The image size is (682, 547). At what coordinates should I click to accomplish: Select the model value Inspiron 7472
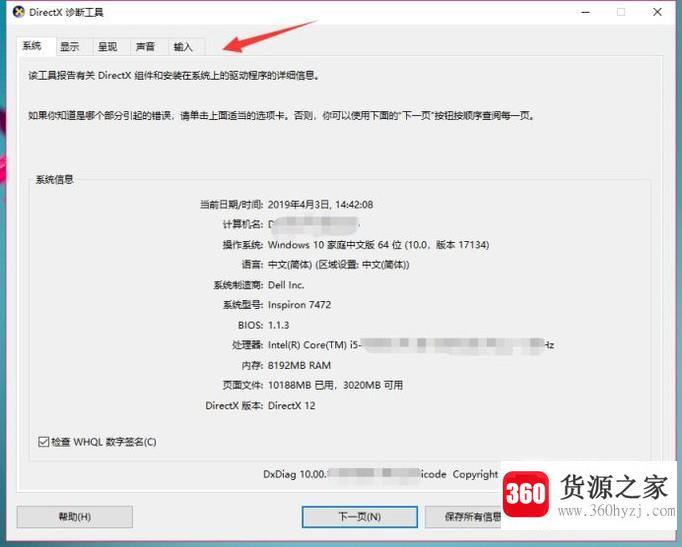tap(299, 305)
